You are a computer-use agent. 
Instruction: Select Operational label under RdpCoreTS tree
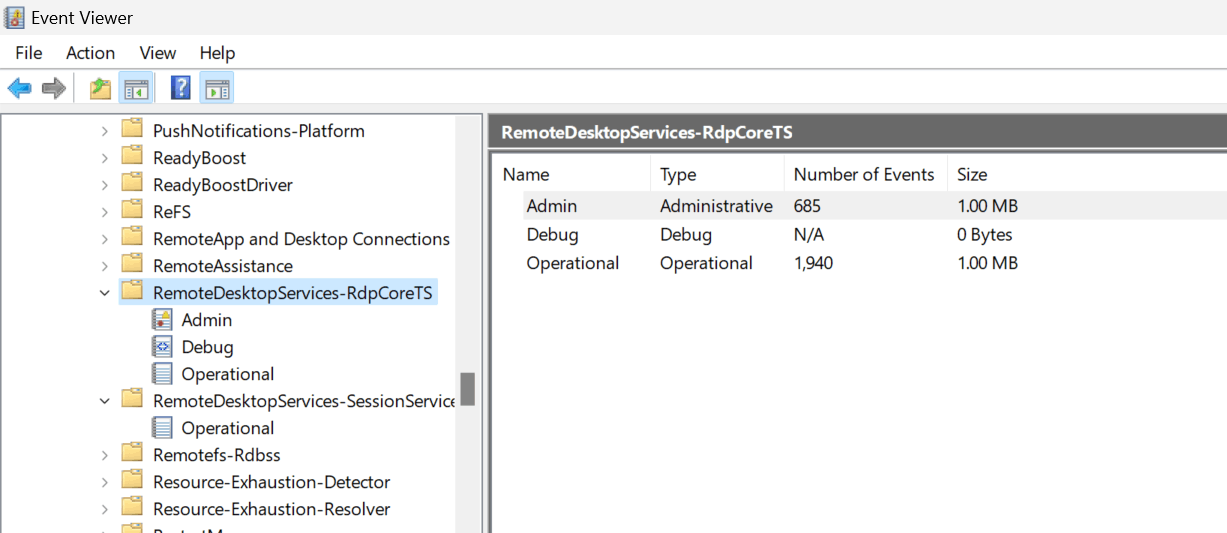[228, 374]
